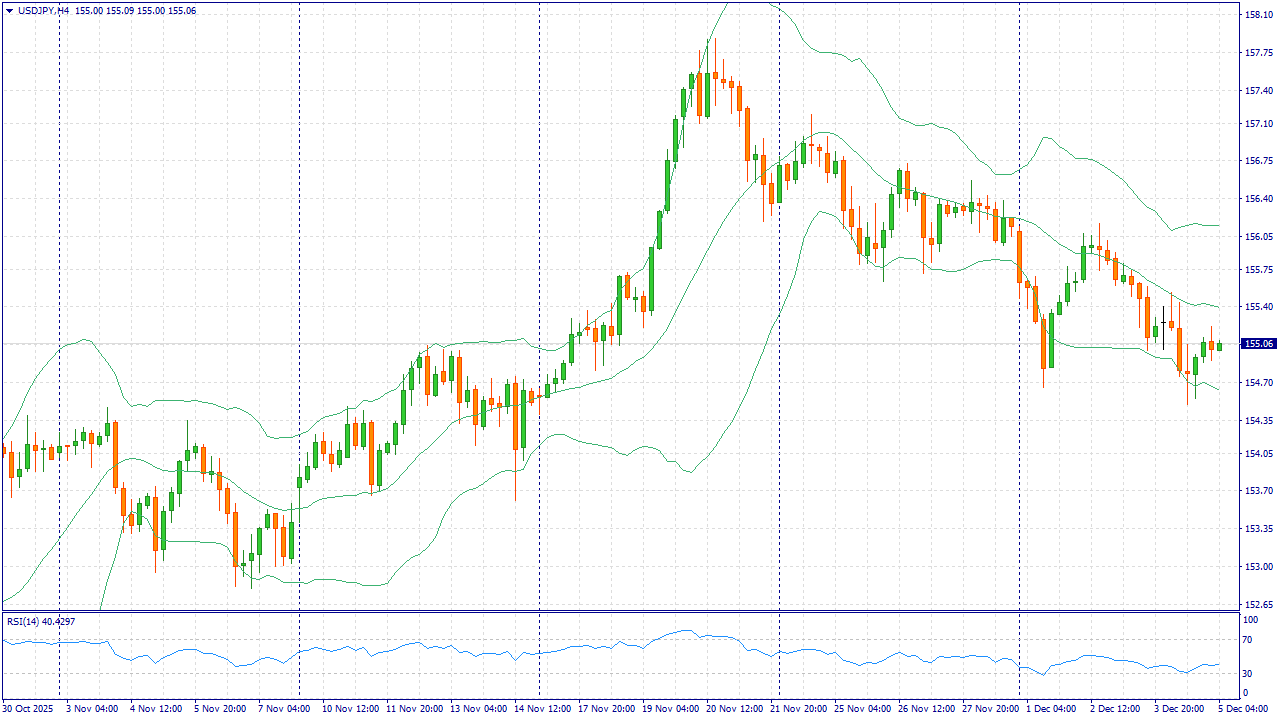This screenshot has width=1280, height=720.
Task: Click the RSI 100 level label
Action: [1249, 620]
